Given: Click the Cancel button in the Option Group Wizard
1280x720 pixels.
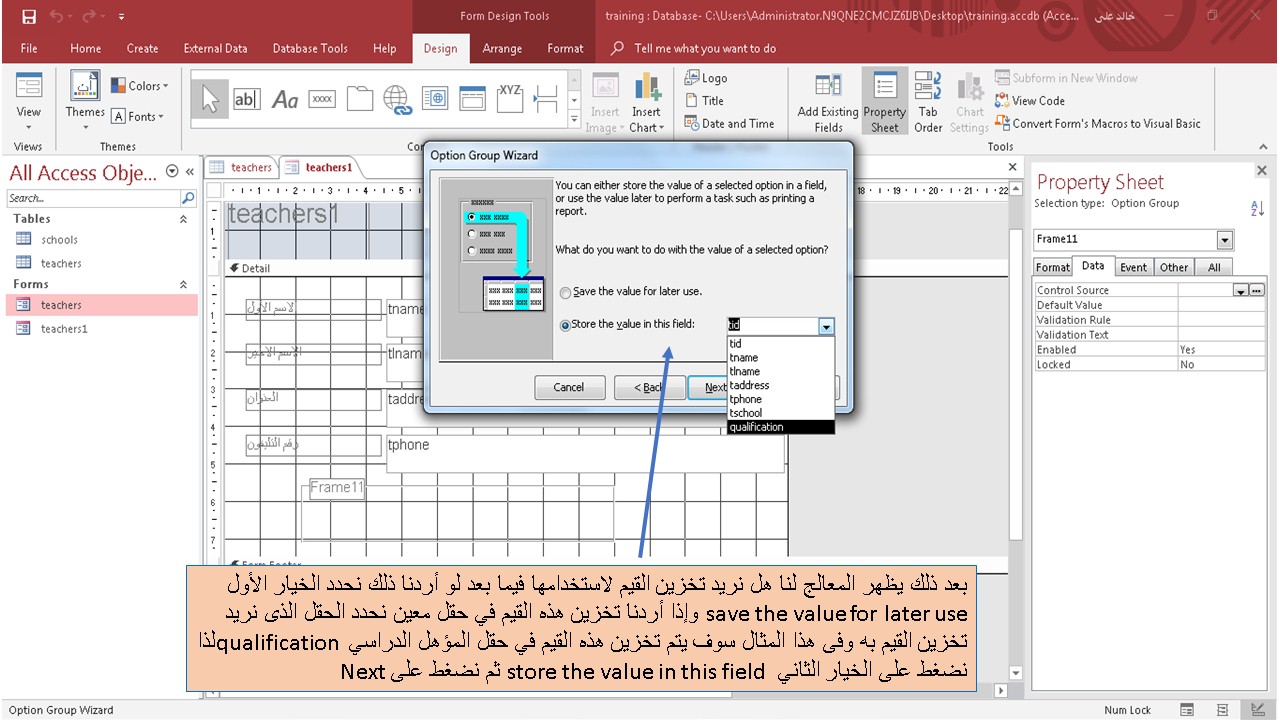Looking at the screenshot, I should (569, 387).
